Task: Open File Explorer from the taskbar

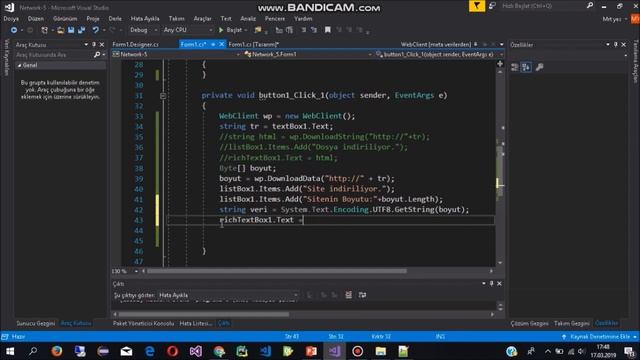Action: tap(380, 351)
